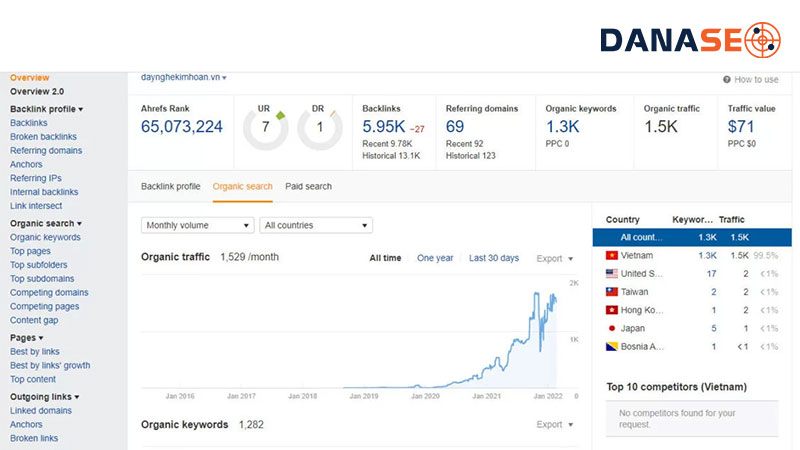The image size is (800, 450).
Task: Click the DR gauge showing 1
Action: point(320,128)
